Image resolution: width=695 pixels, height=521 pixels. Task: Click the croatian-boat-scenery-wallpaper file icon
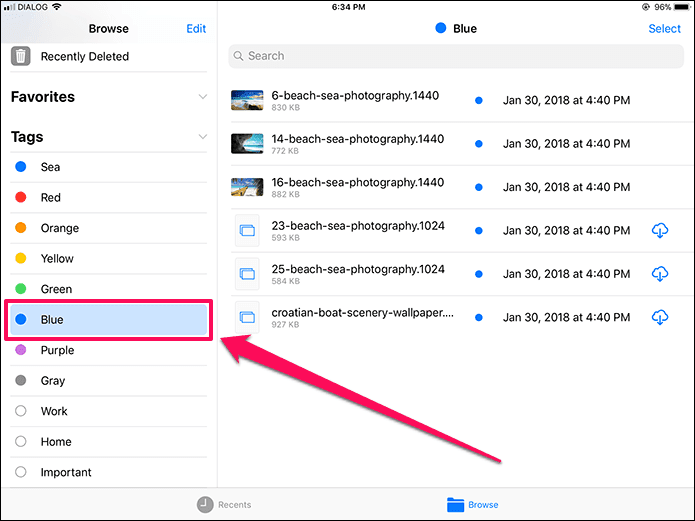(x=247, y=317)
